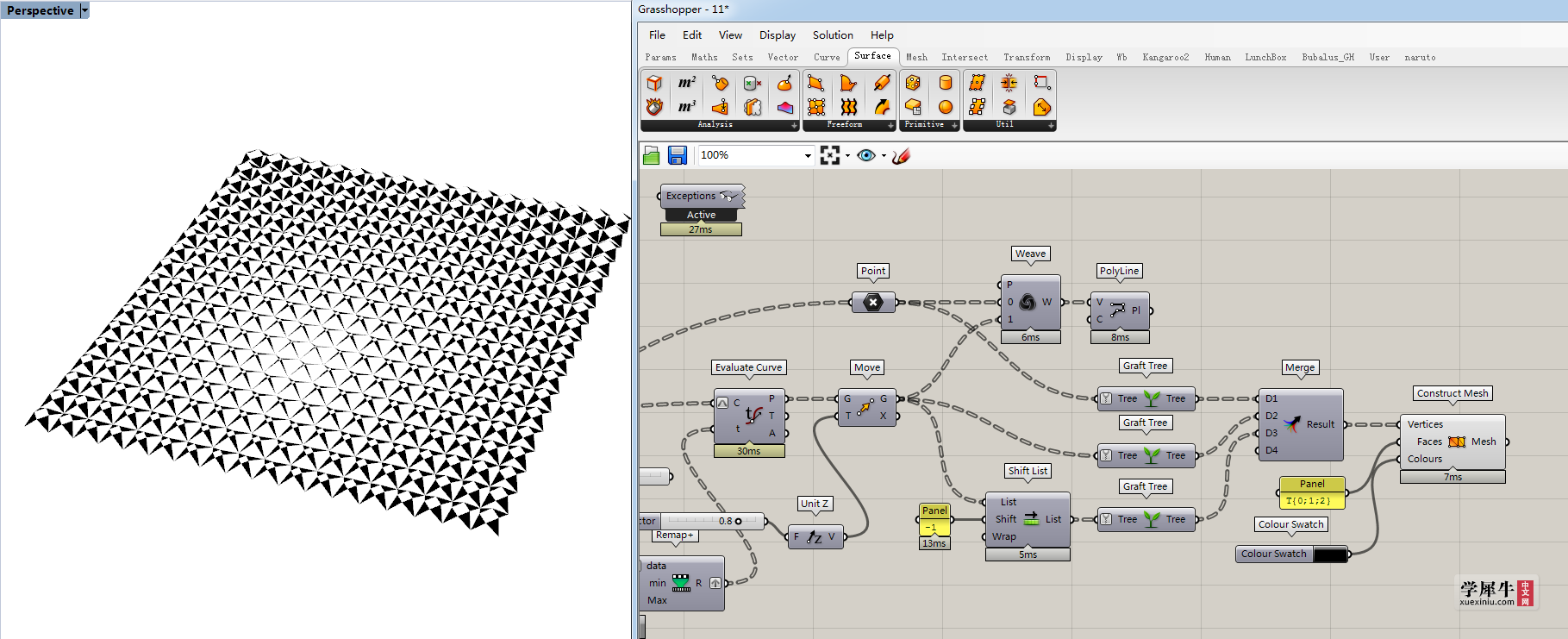Save the document with the floppy icon

coord(678,155)
